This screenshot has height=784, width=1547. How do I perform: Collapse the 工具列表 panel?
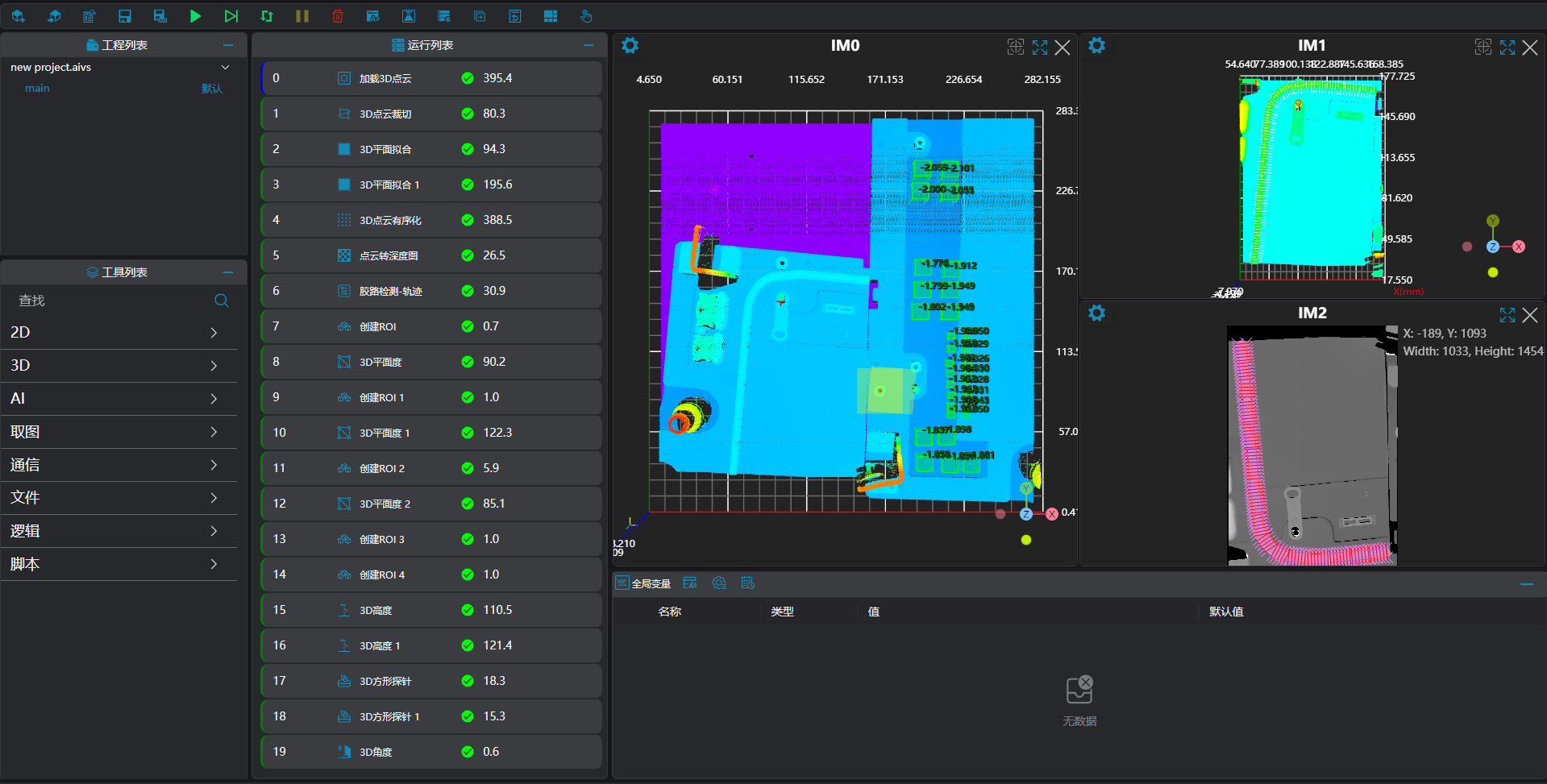pos(228,272)
